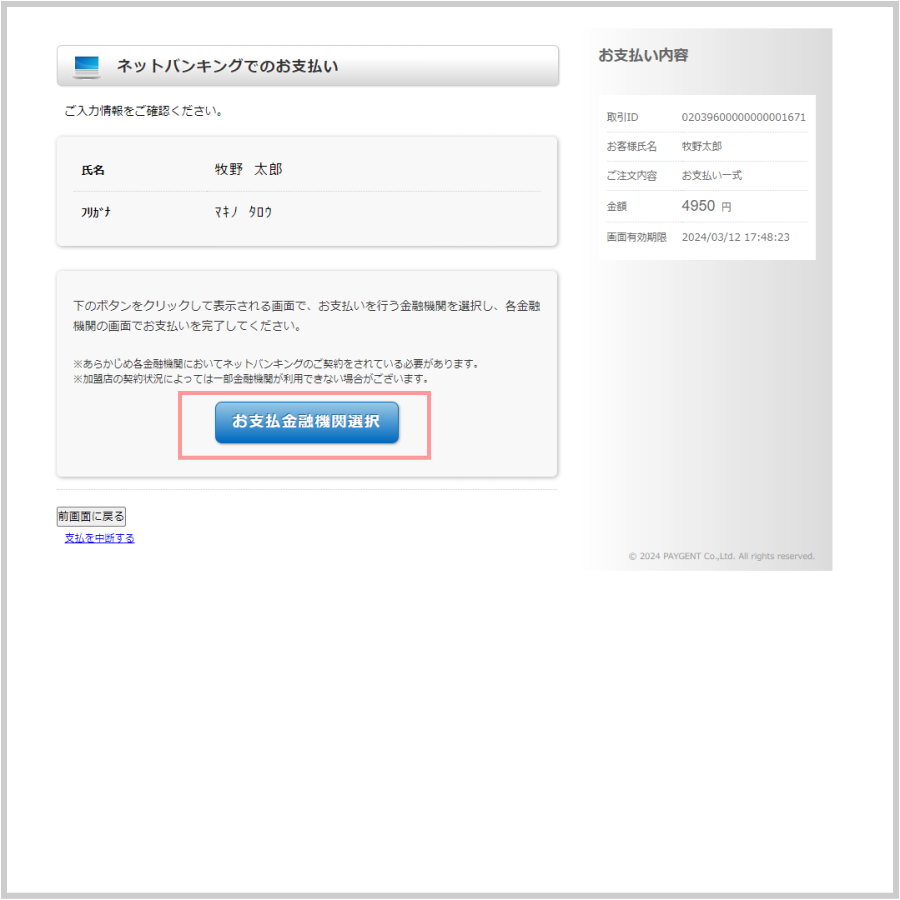Click the note beginning ※あらかじめ各金融機関
The height and width of the screenshot is (900, 900).
[x=276, y=364]
